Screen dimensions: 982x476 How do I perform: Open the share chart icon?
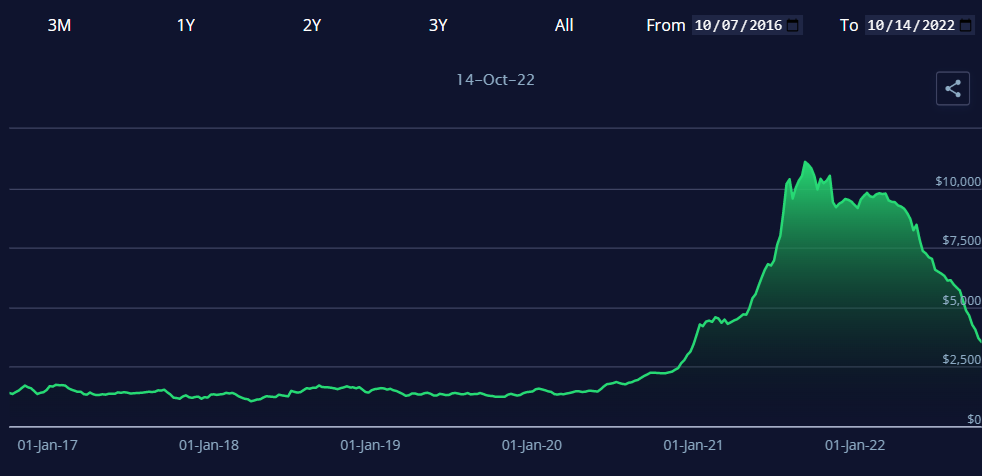pos(953,88)
